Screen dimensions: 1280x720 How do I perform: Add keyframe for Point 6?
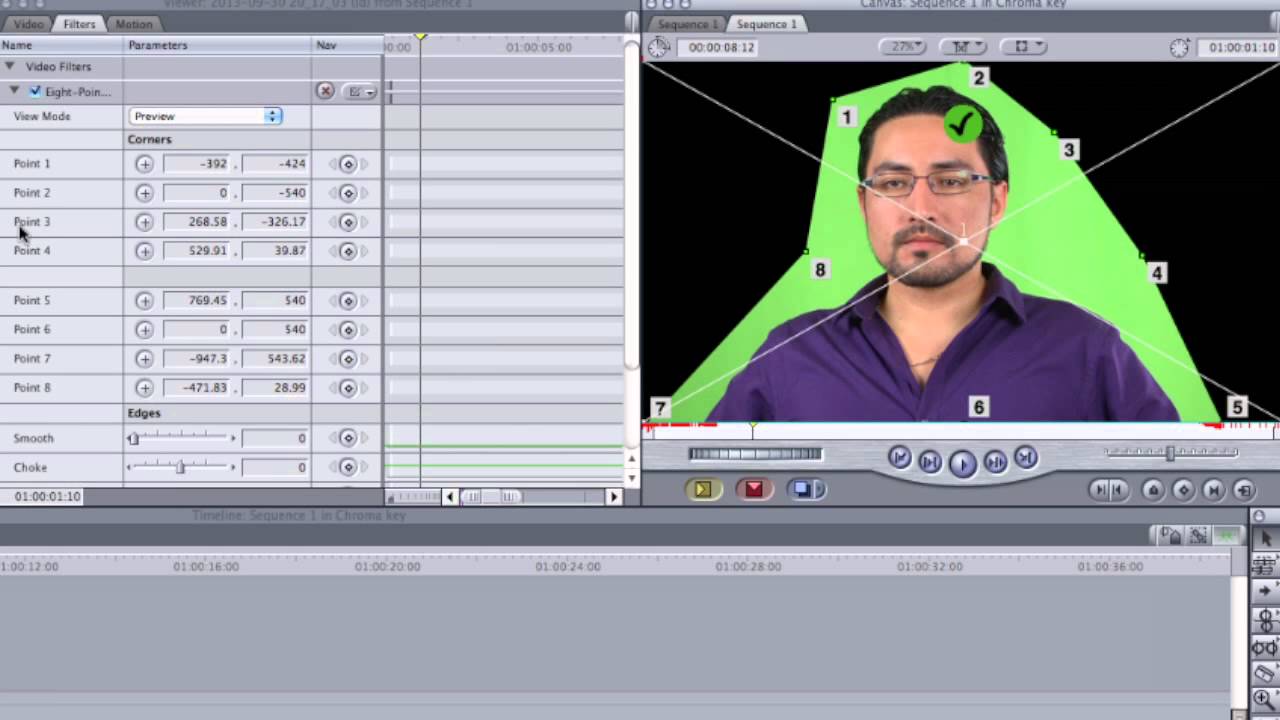point(348,330)
